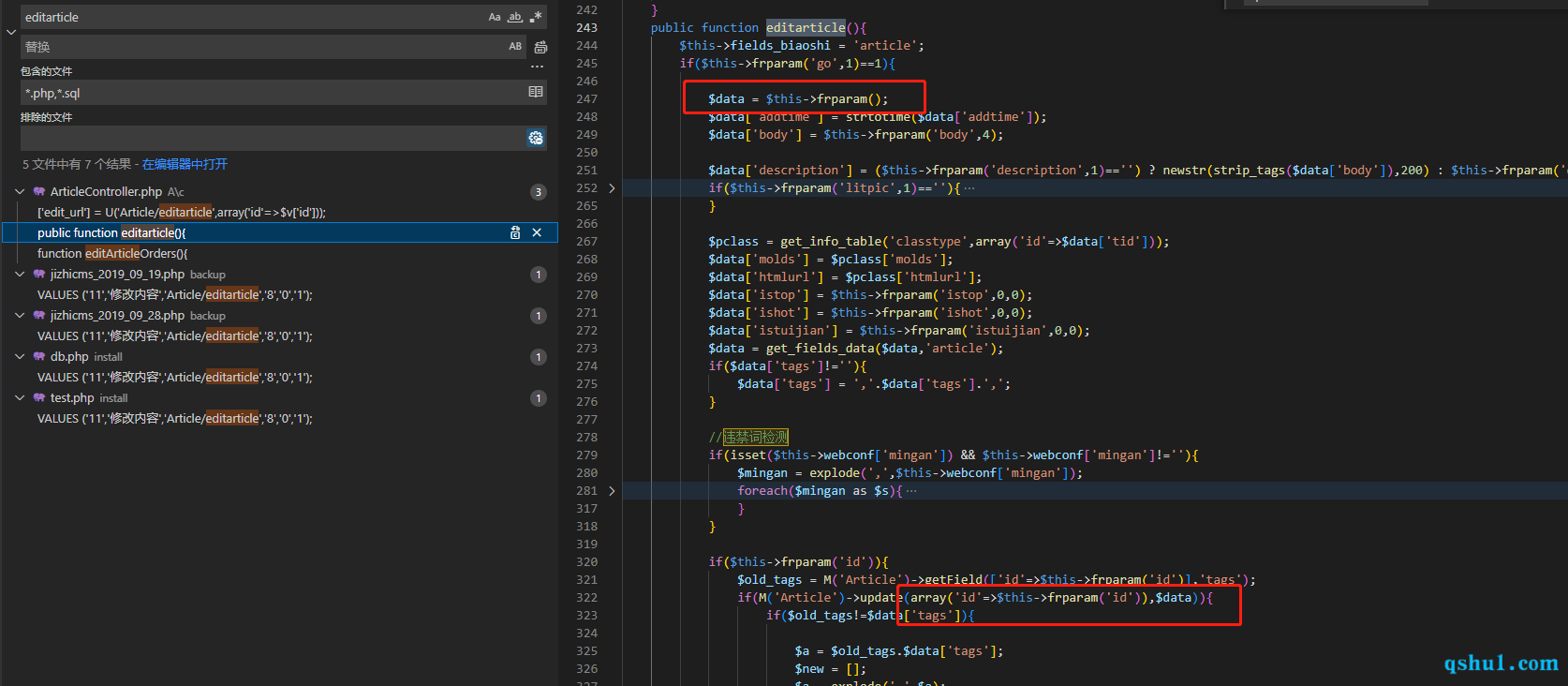Place cursor on highlighted editarticle function name
The height and width of the screenshot is (686, 1568).
coord(806,27)
